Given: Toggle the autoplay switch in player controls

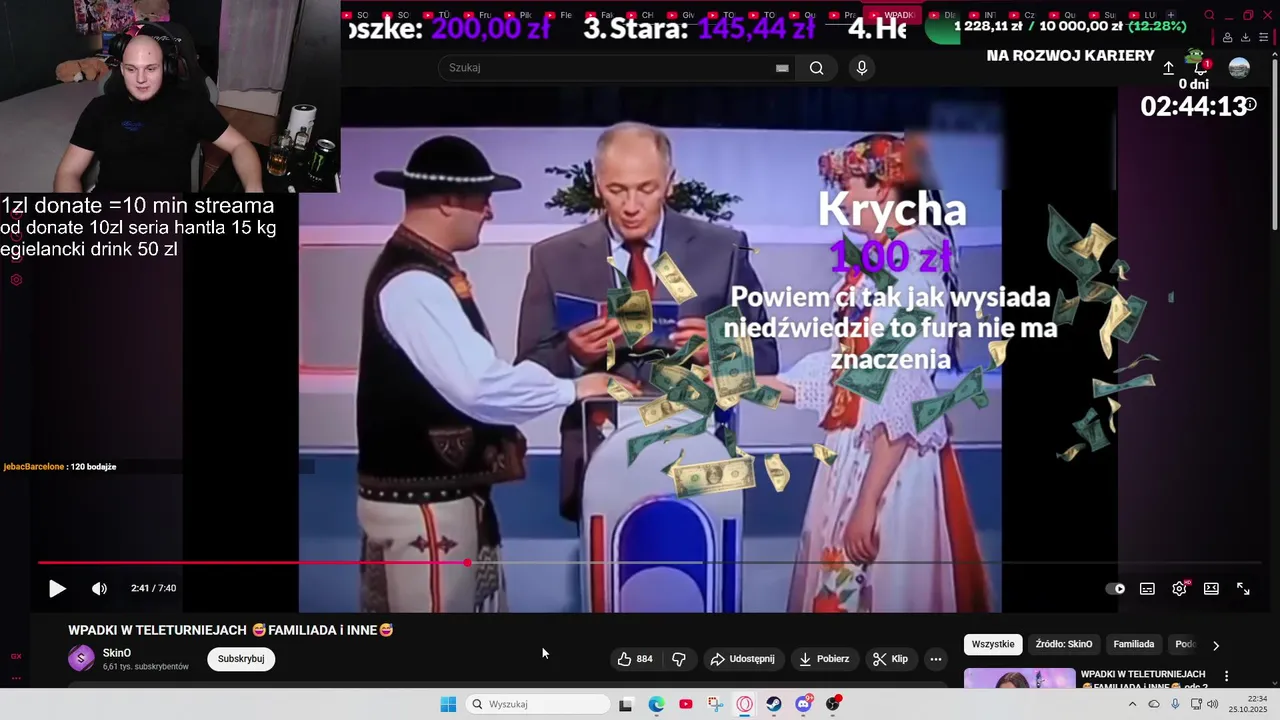Looking at the screenshot, I should 1115,589.
